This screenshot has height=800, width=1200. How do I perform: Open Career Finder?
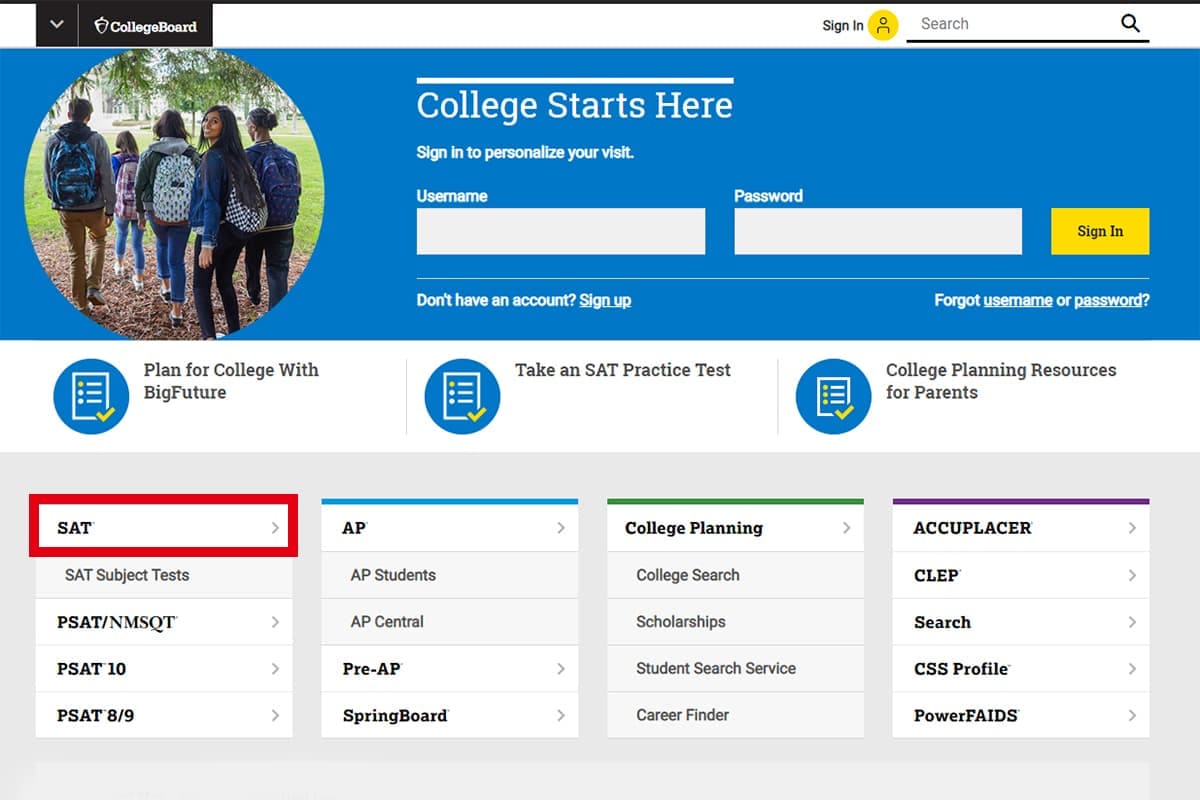736,716
